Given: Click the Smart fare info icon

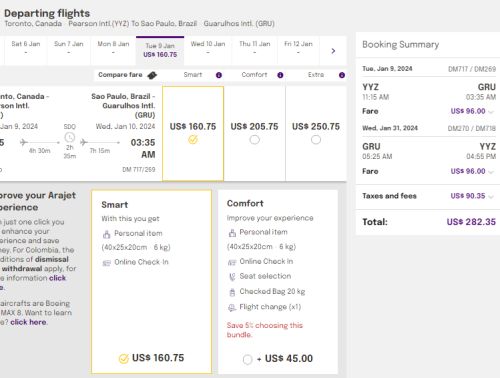Looking at the screenshot, I should [x=219, y=75].
